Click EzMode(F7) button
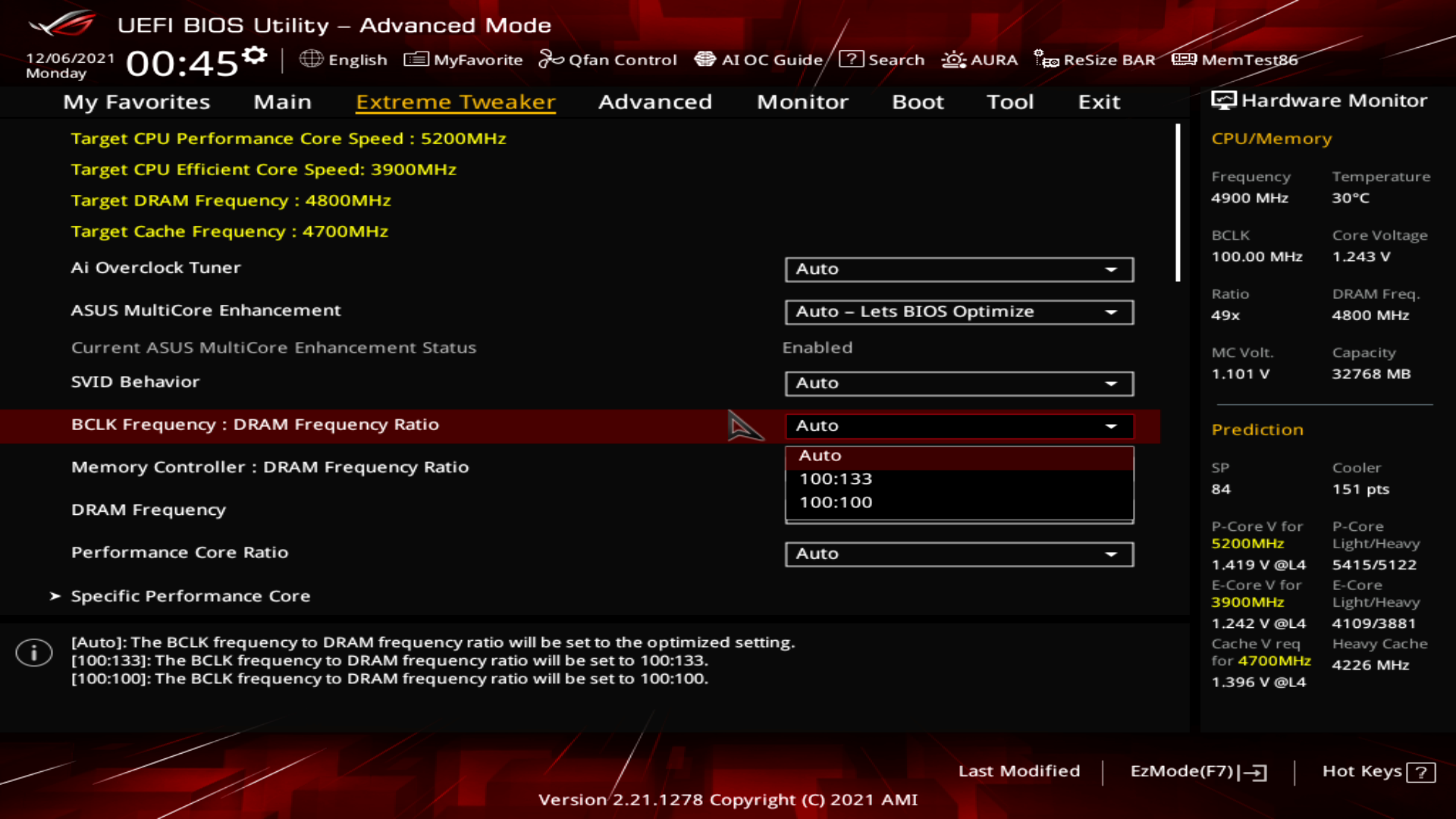Image resolution: width=1456 pixels, height=819 pixels. pyautogui.click(x=1197, y=771)
